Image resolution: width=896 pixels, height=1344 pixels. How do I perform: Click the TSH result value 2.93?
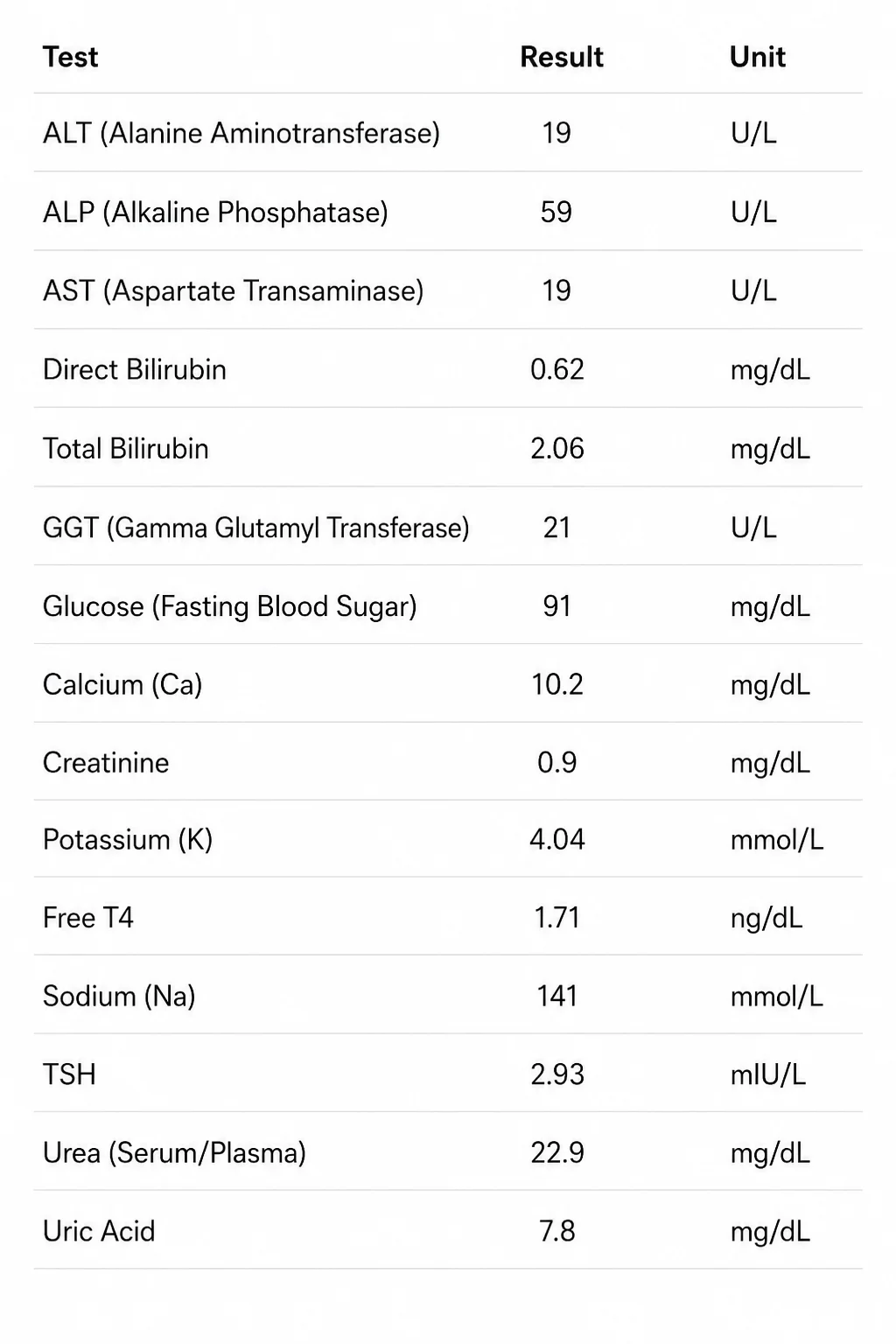557,1074
